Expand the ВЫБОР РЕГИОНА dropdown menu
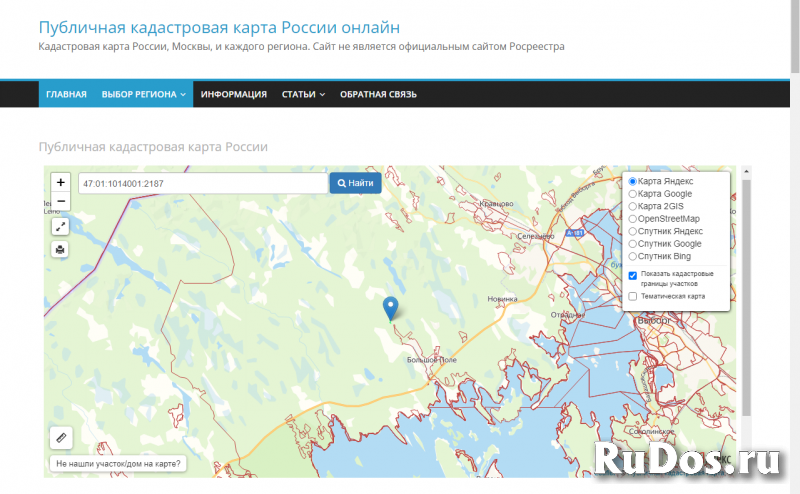The height and width of the screenshot is (494, 800). 143,94
